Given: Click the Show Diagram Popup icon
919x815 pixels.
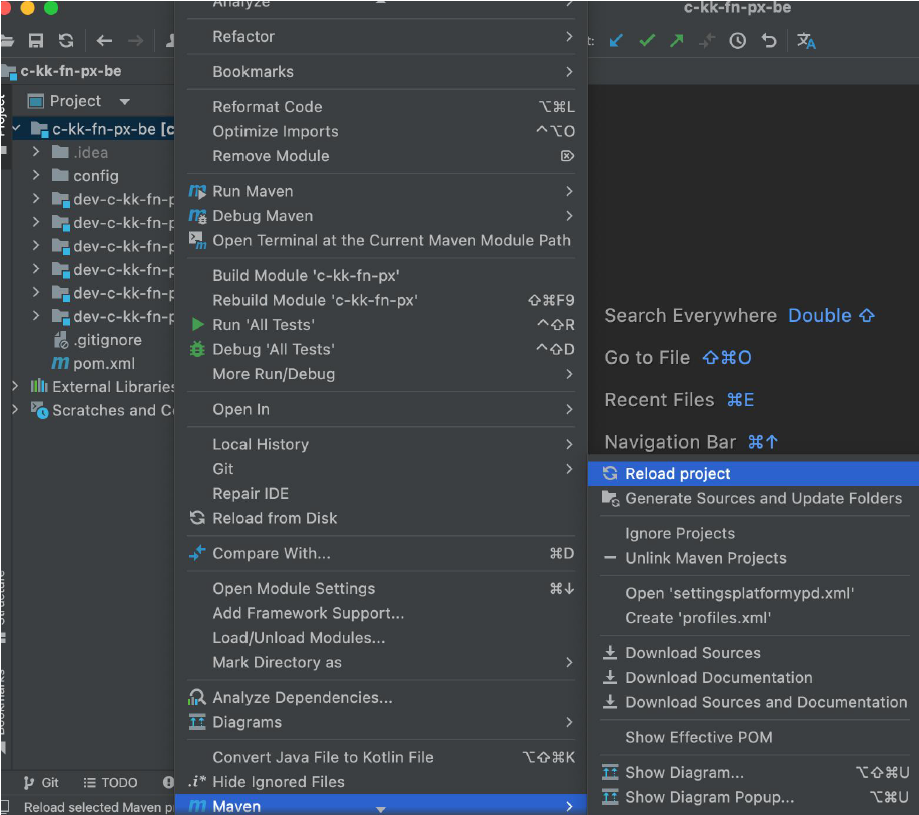Looking at the screenshot, I should (610, 797).
